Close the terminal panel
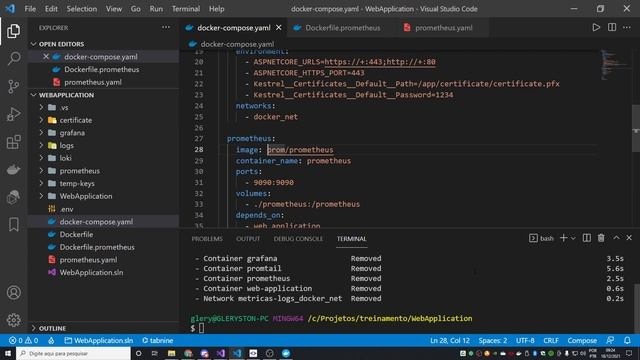 pos(629,238)
